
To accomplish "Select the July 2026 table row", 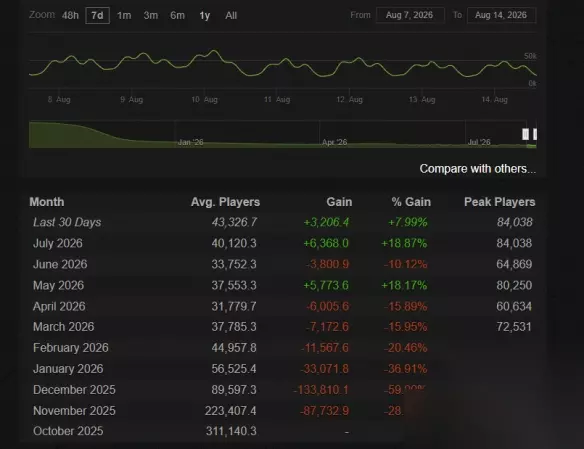I will pos(283,243).
